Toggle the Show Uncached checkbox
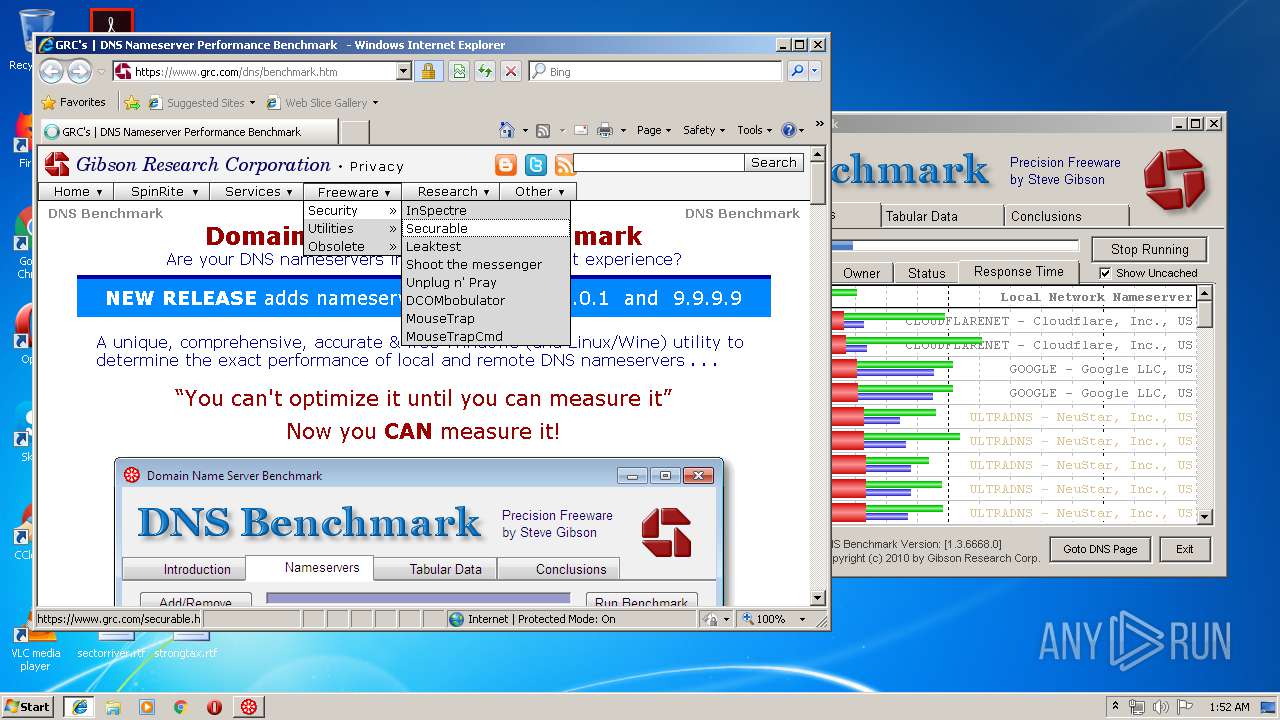Image resolution: width=1280 pixels, height=720 pixels. 1105,273
